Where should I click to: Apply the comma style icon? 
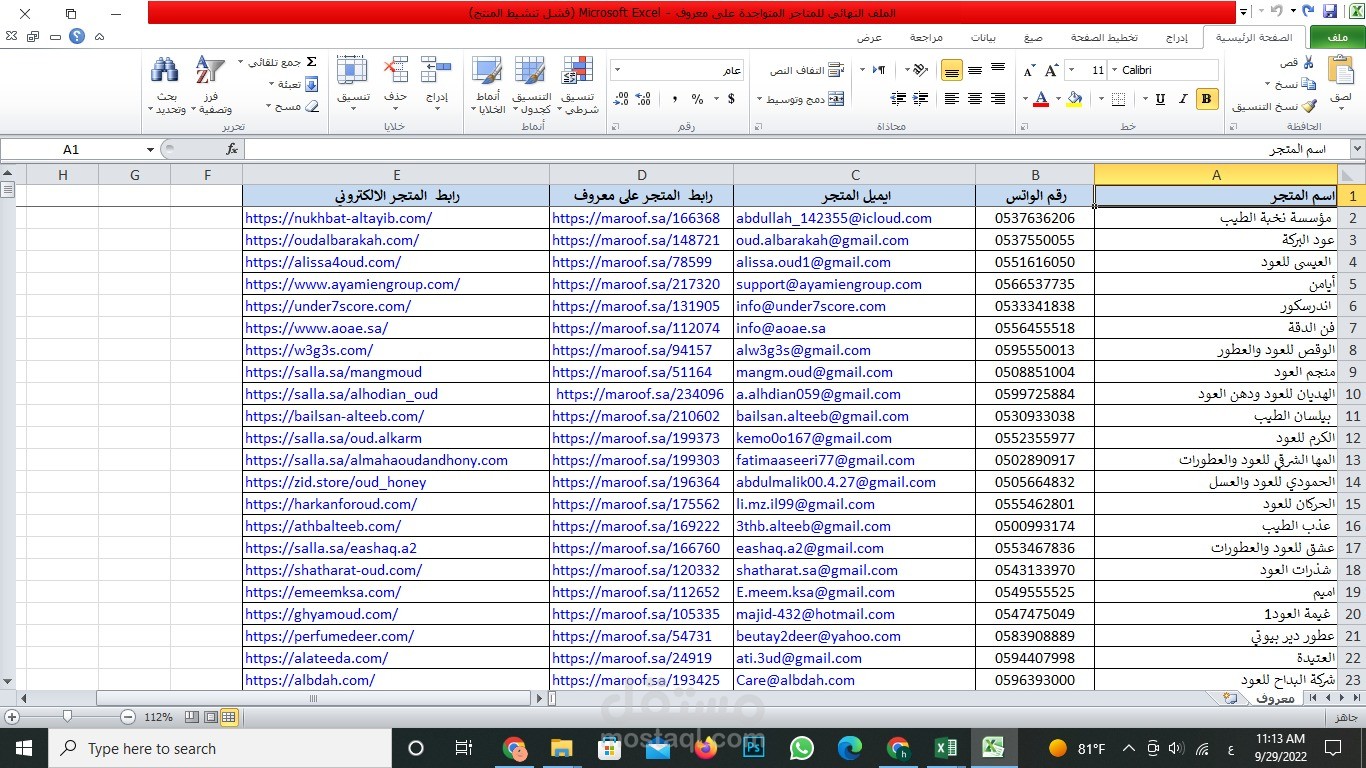point(675,99)
